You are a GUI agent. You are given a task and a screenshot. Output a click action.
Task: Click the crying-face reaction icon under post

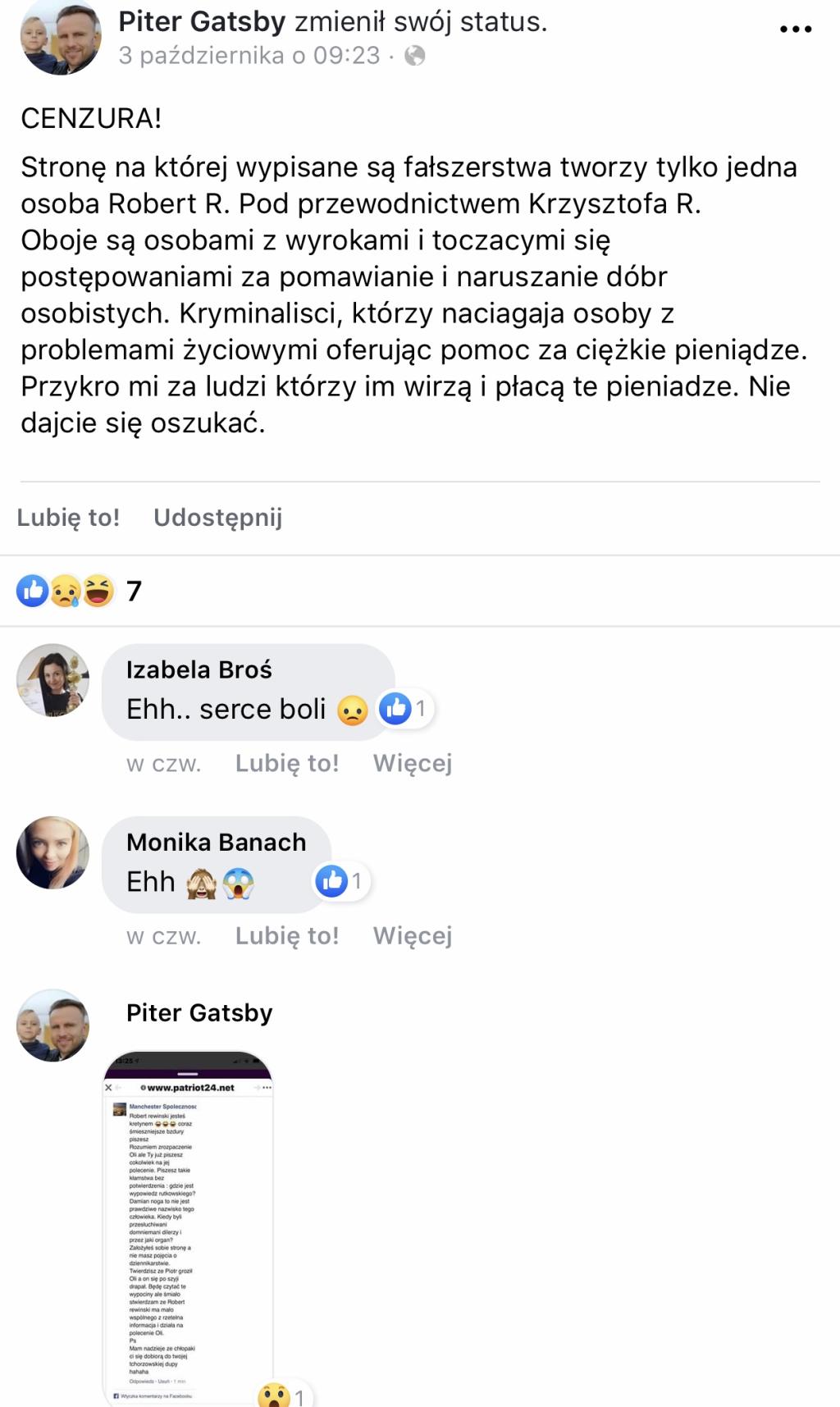[x=66, y=591]
